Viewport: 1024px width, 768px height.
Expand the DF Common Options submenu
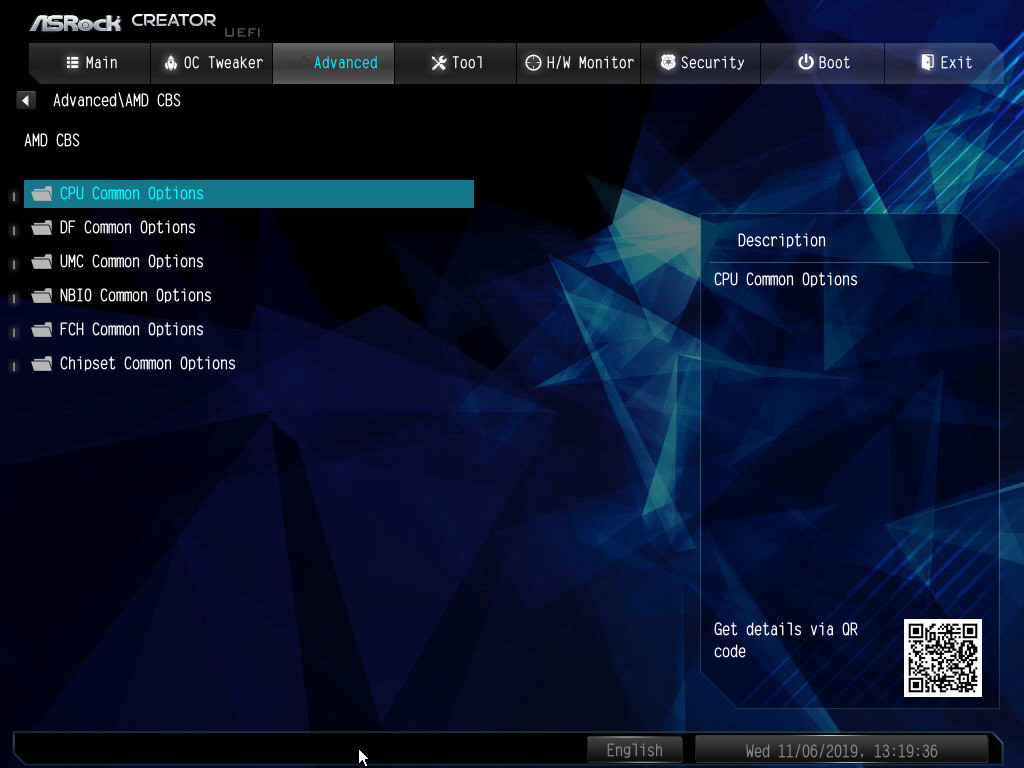(127, 228)
